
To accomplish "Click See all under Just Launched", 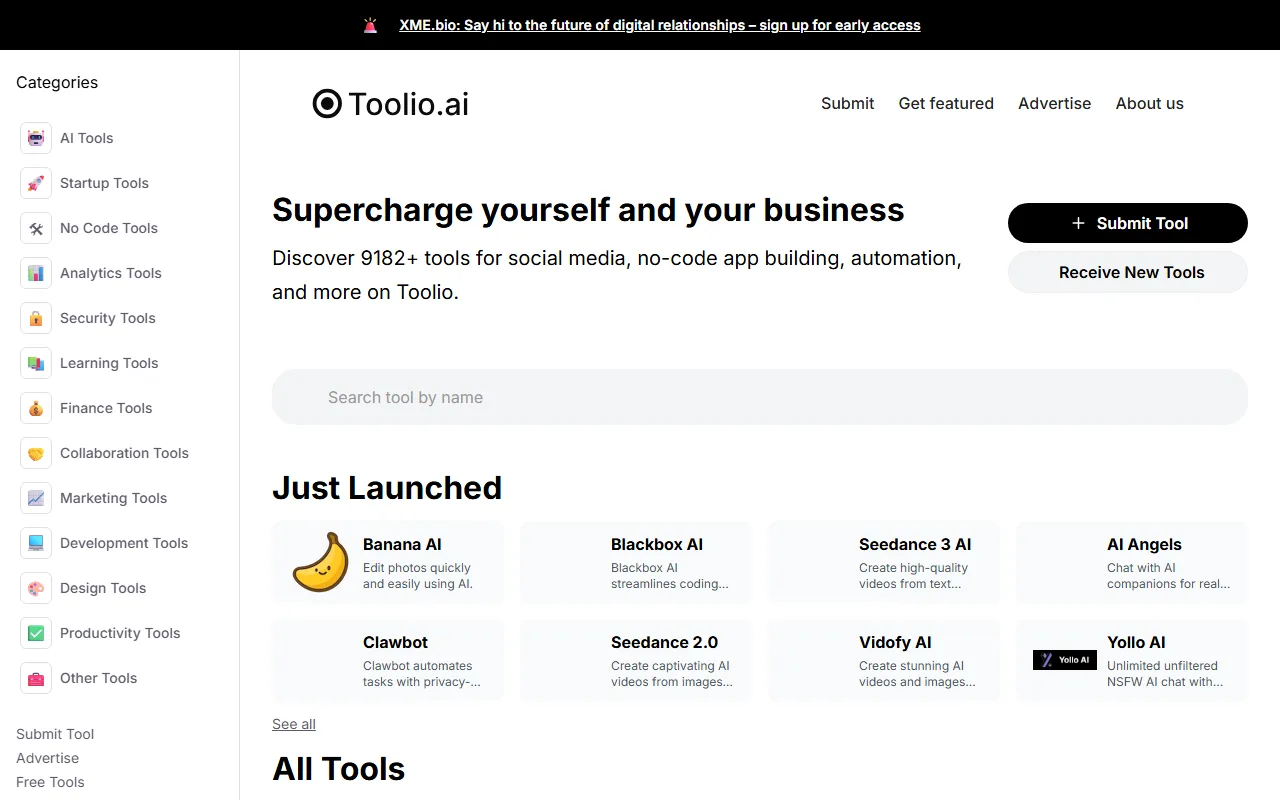I will pyautogui.click(x=294, y=724).
